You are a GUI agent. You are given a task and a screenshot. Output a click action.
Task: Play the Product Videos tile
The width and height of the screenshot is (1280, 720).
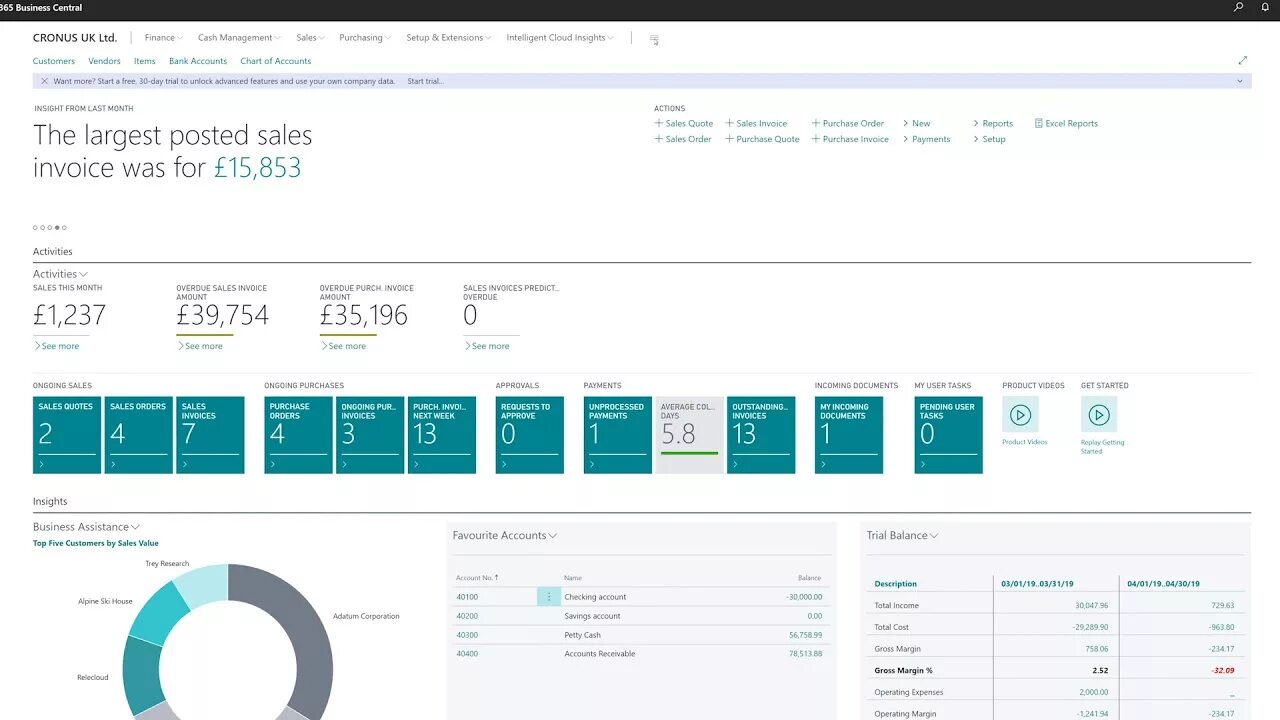[x=1020, y=414]
